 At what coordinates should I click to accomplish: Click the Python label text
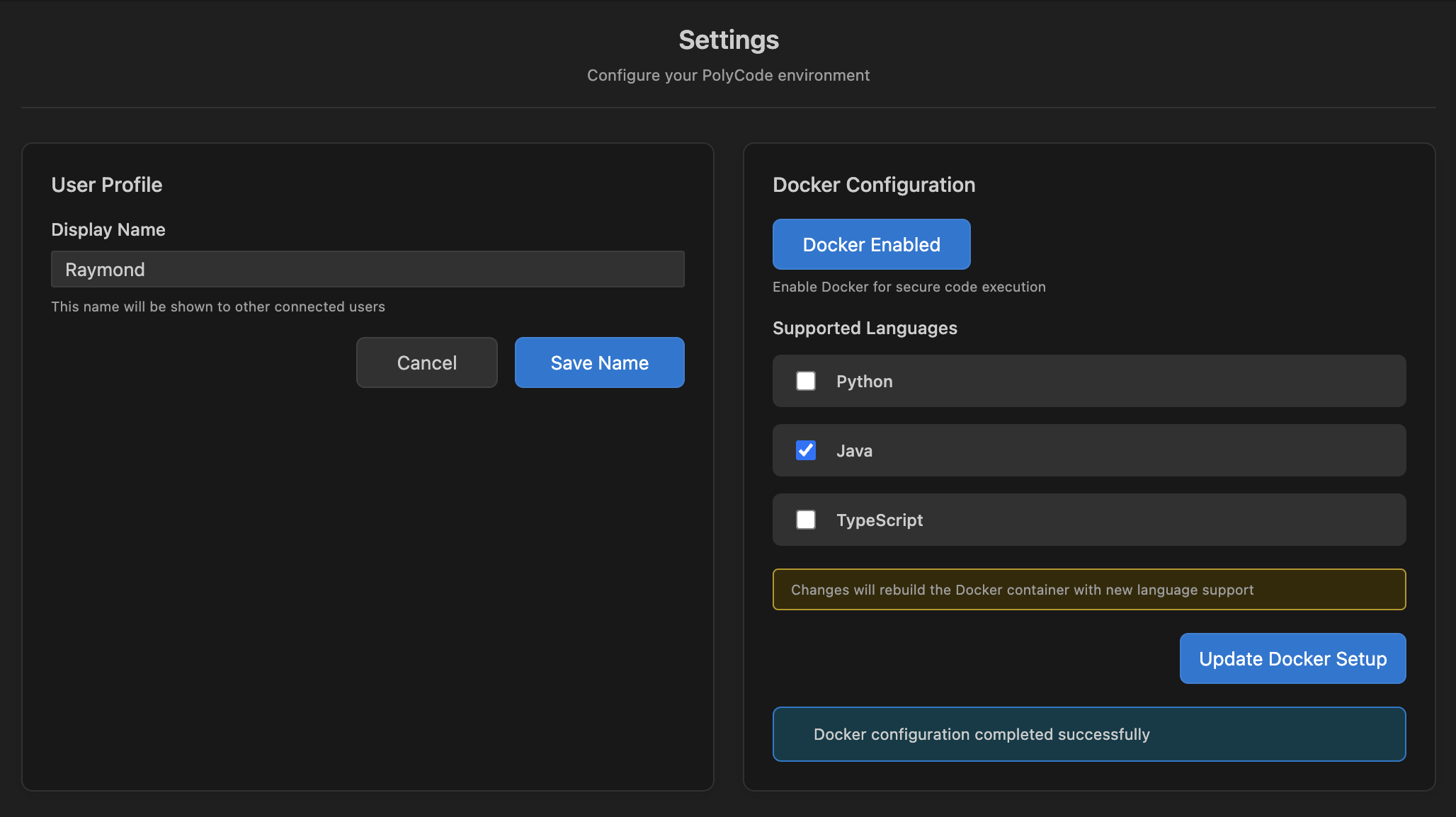pos(864,382)
